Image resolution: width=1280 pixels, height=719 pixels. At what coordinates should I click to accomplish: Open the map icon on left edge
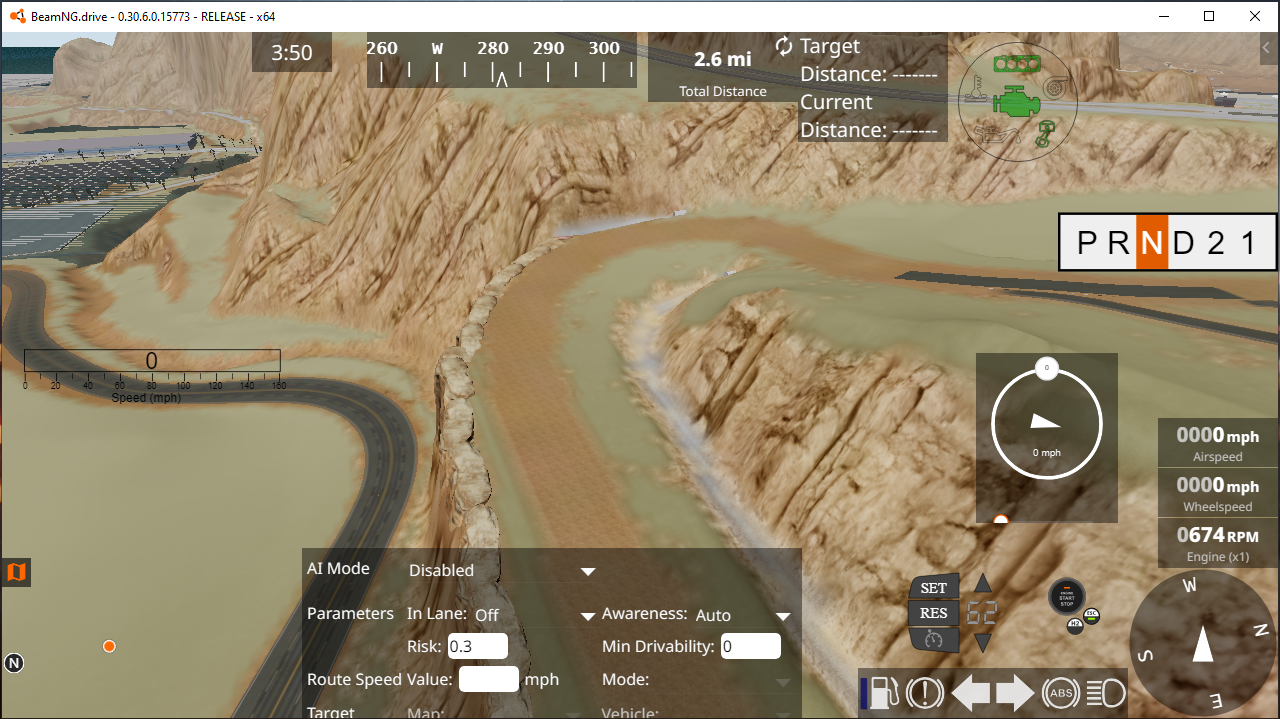[15, 573]
